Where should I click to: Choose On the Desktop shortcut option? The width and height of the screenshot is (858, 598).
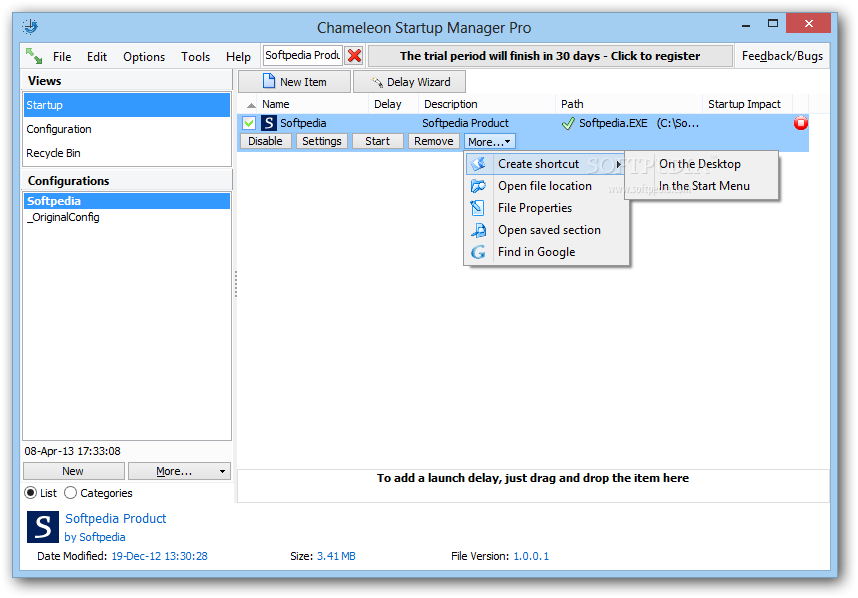(702, 164)
